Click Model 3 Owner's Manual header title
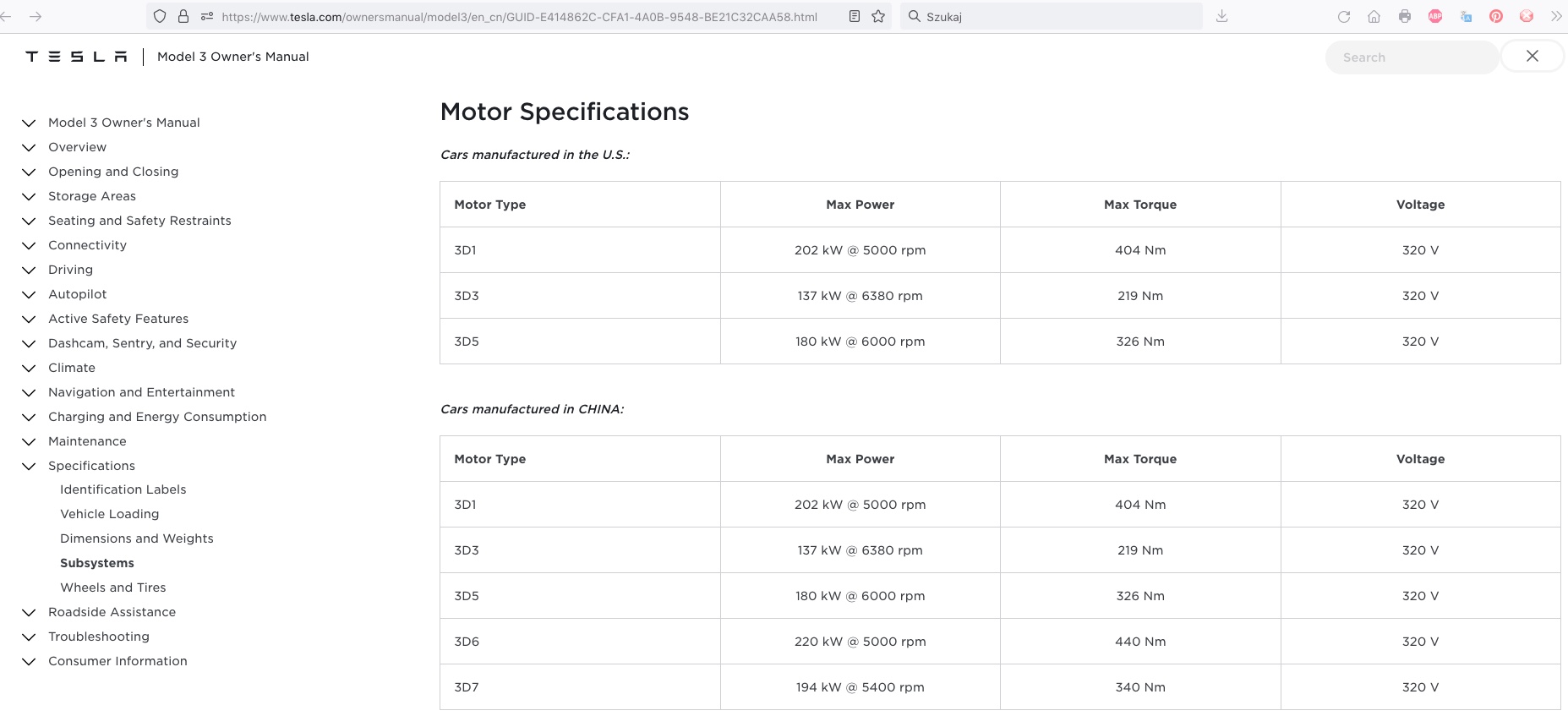1568x727 pixels. [232, 57]
